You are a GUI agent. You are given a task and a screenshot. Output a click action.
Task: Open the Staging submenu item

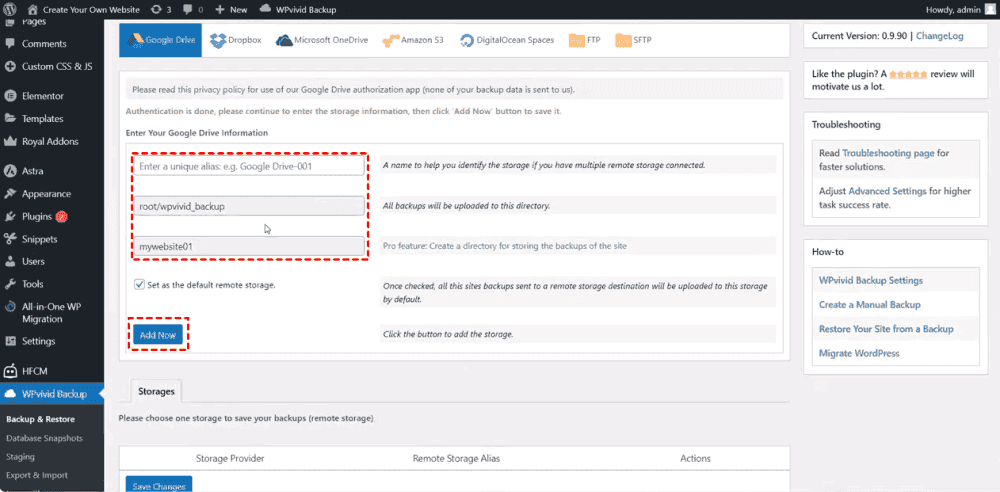tap(20, 457)
